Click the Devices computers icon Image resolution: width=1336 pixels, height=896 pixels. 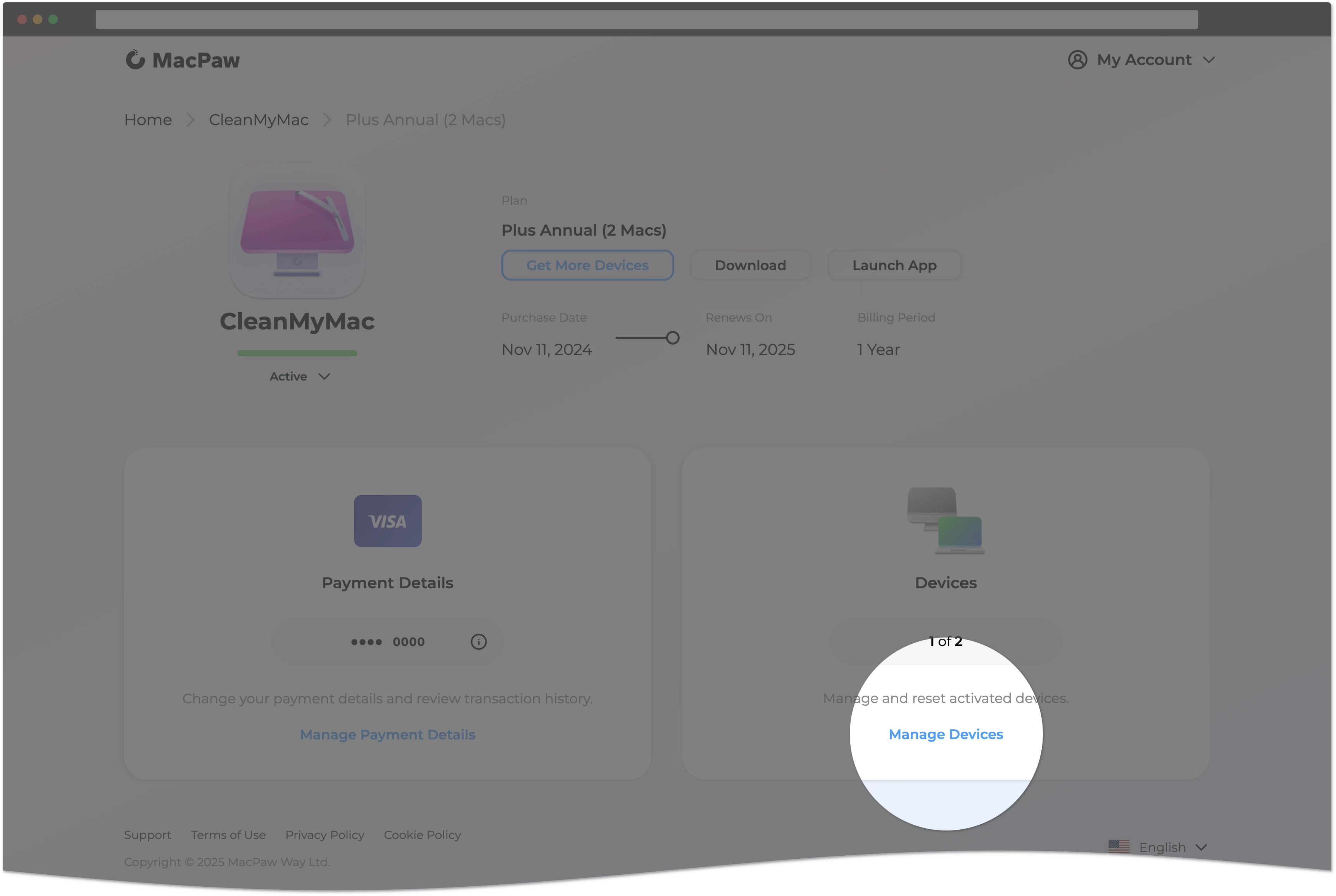pos(946,520)
